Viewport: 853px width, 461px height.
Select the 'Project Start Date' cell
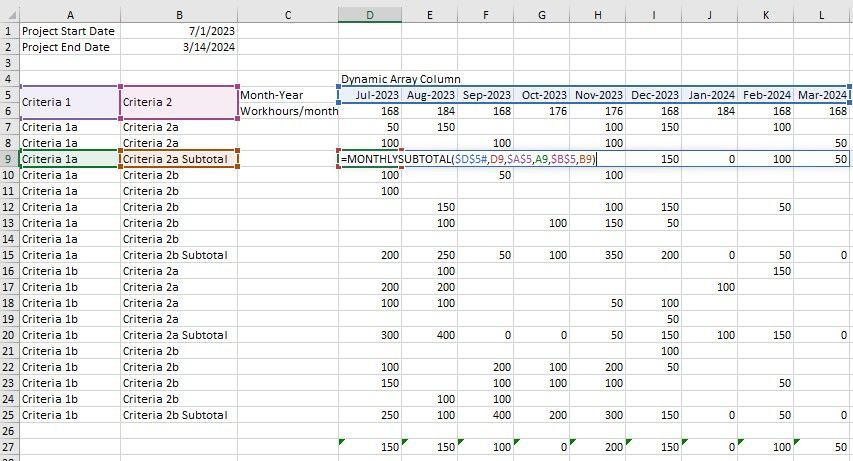(70, 31)
